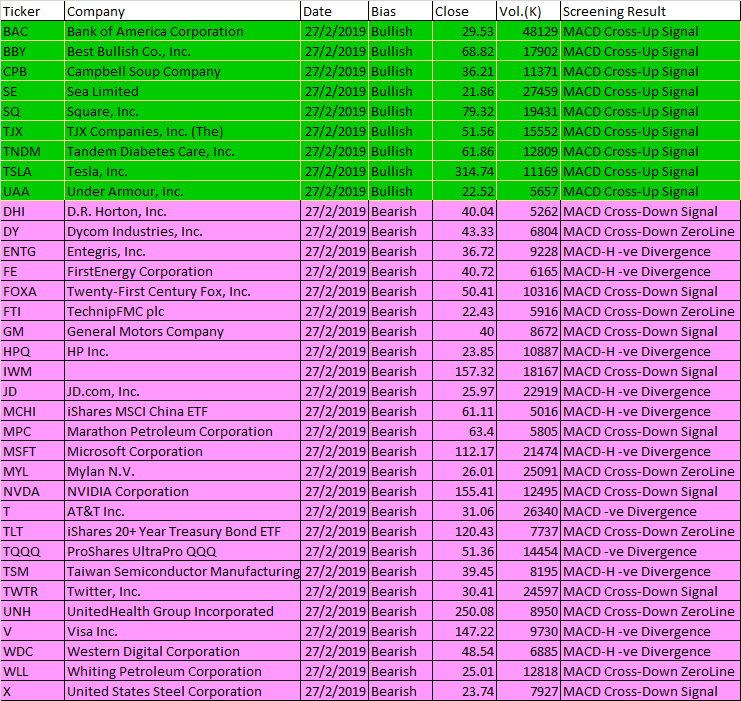Select the Bank of America Corporation cell
The image size is (741, 701).
click(x=182, y=31)
